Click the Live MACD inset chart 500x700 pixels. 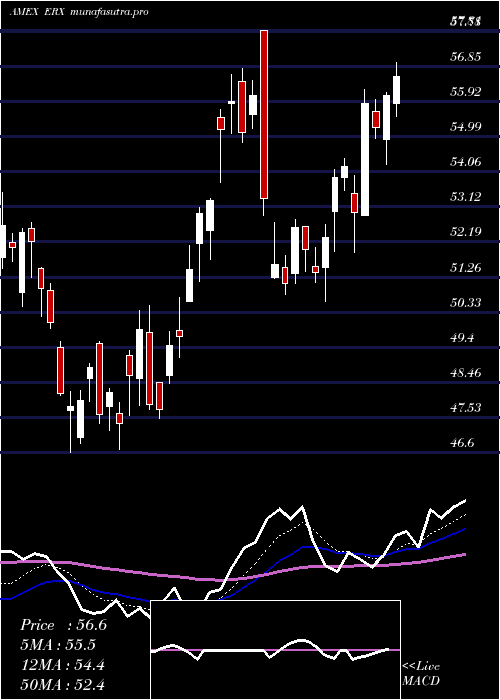[x=275, y=650]
